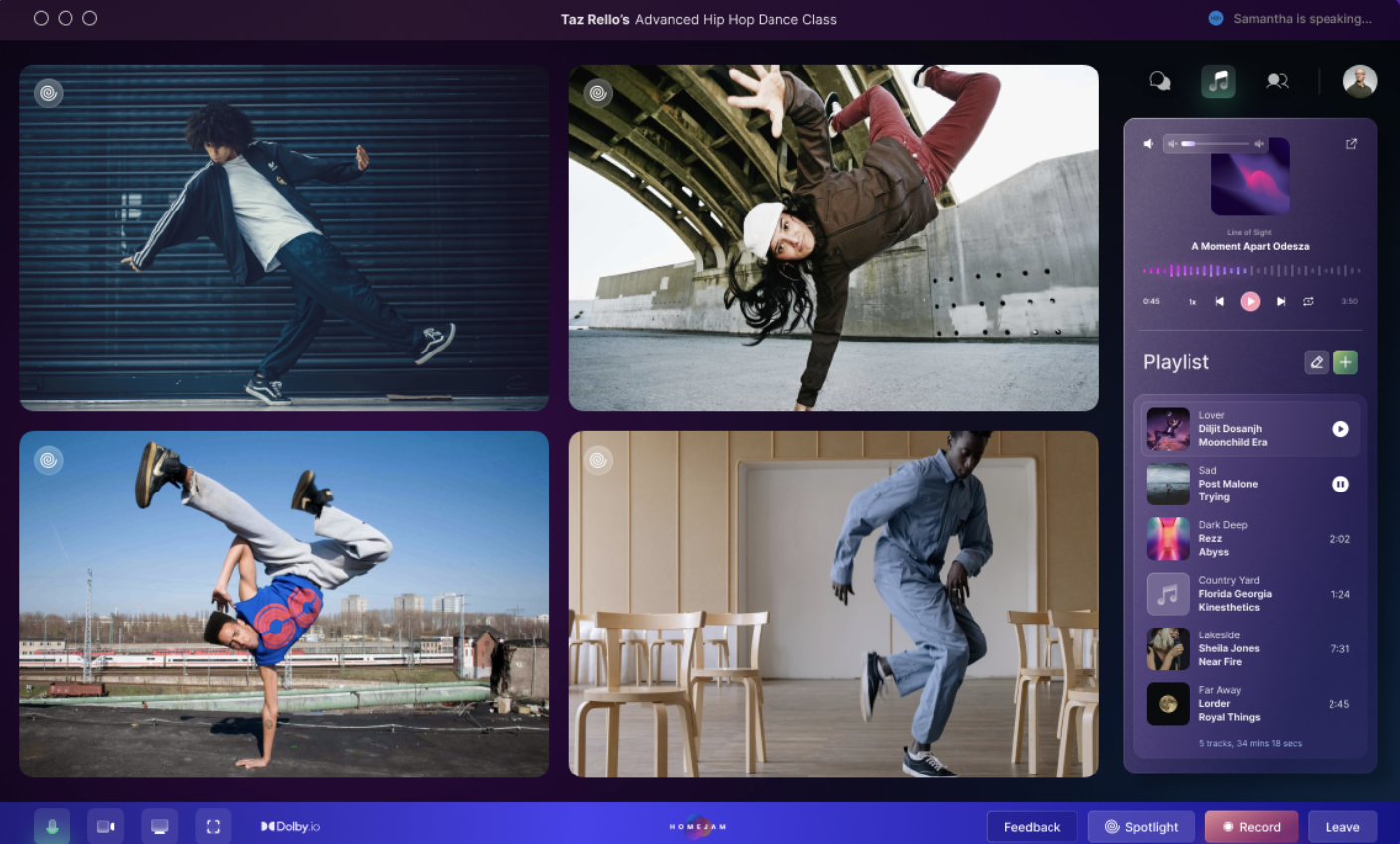This screenshot has width=1400, height=844.
Task: Start recording with the Record button
Action: tap(1251, 827)
